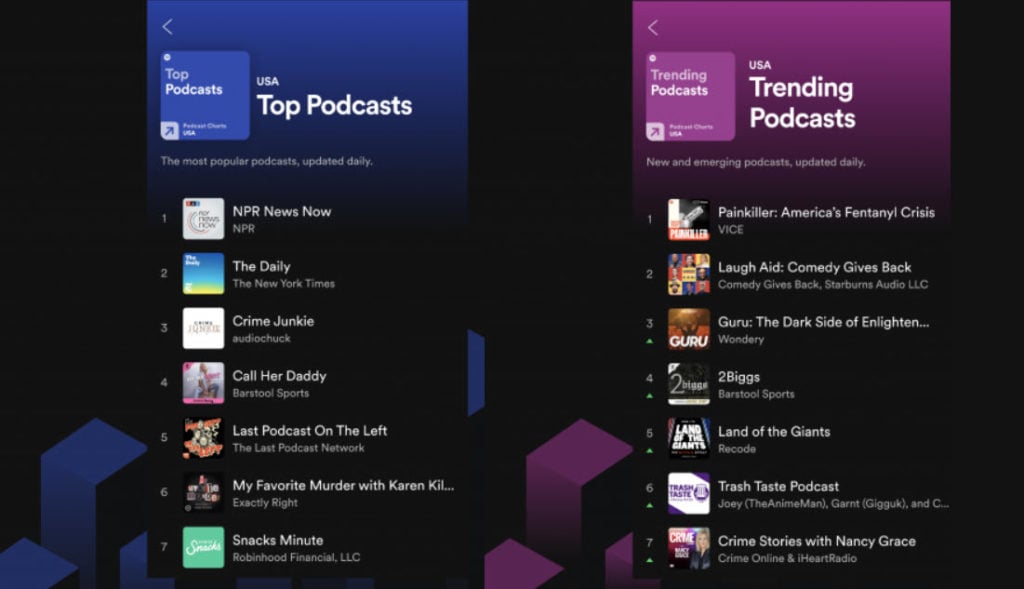Open Snacks Minute cover art
Viewport: 1024px width, 589px height.
203,547
